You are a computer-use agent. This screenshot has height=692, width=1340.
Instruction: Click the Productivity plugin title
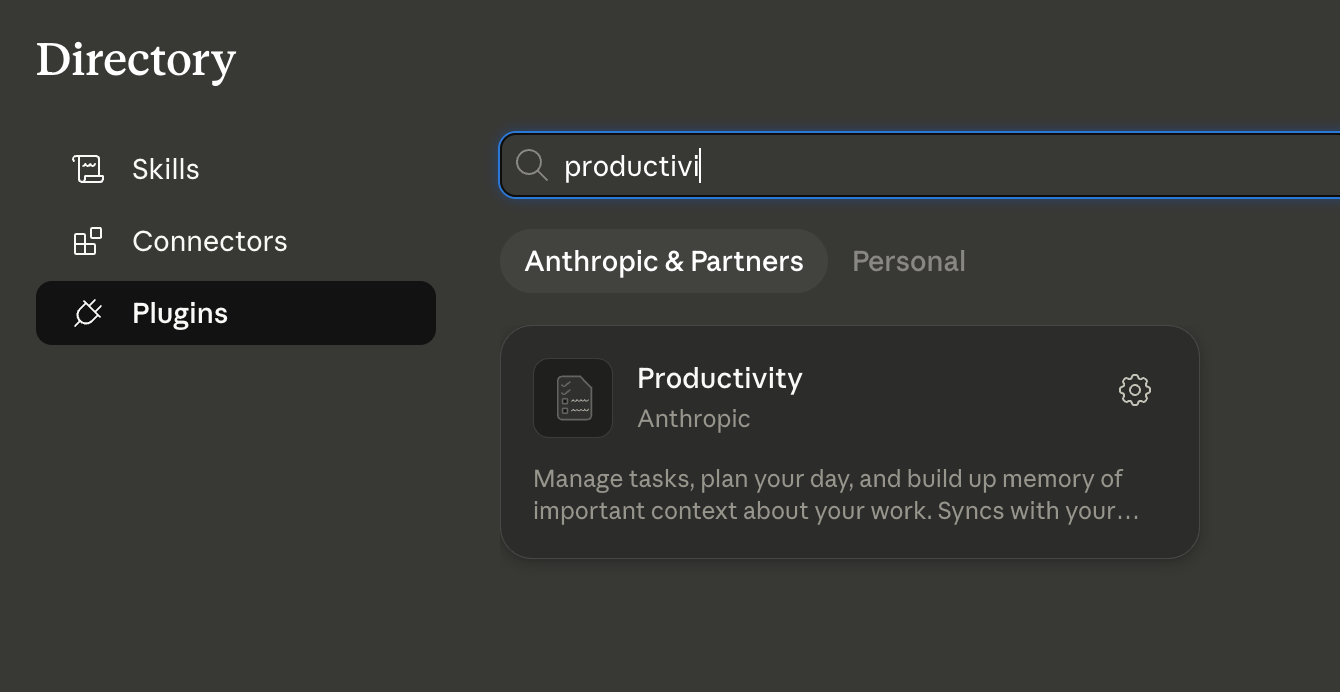720,378
